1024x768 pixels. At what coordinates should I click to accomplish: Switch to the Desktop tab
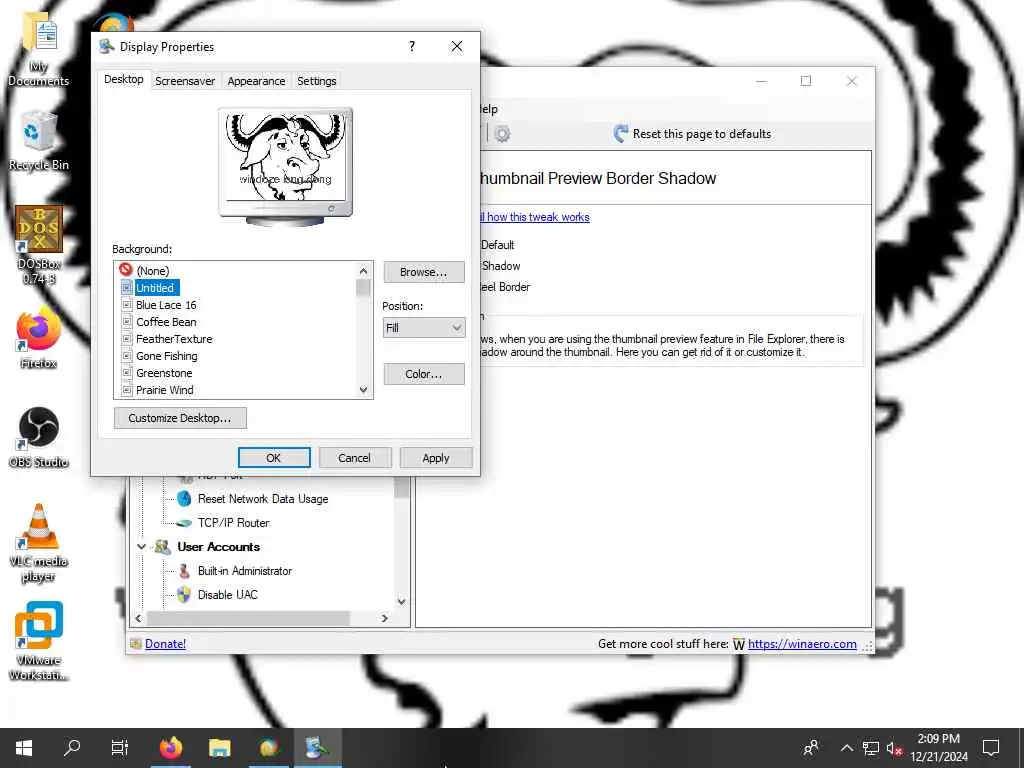(x=123, y=79)
